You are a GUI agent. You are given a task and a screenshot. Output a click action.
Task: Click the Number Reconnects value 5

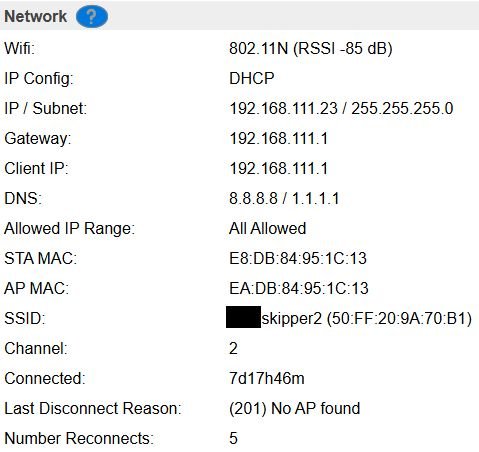(x=233, y=438)
